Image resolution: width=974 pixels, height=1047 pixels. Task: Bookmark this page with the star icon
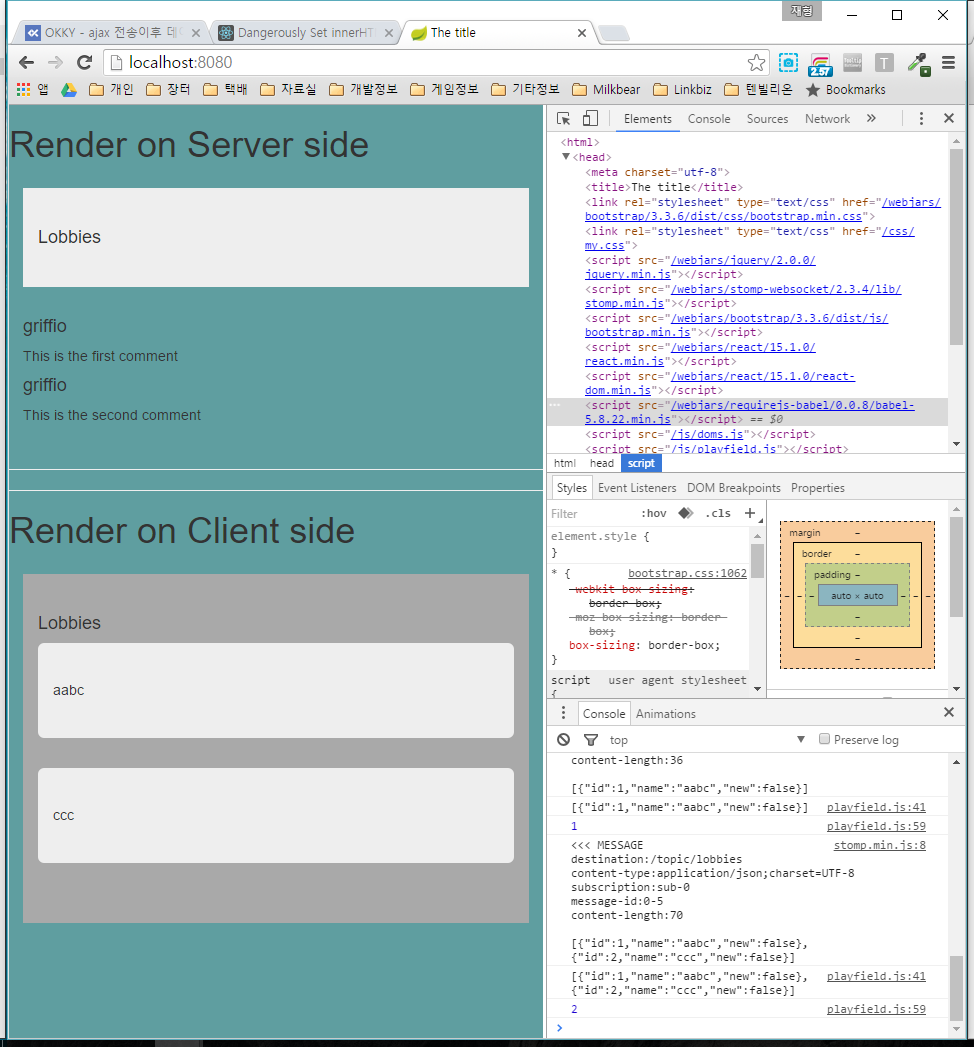756,63
